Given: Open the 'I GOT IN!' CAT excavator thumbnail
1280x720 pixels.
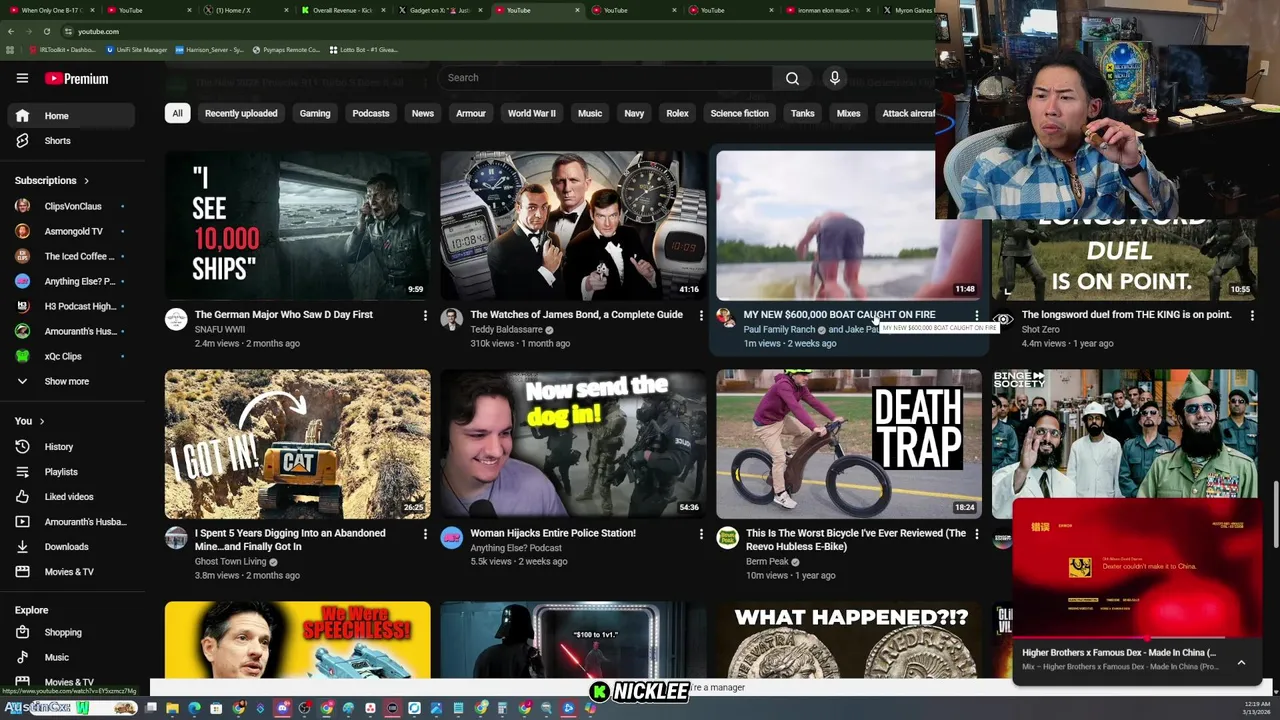Looking at the screenshot, I should click(x=298, y=444).
